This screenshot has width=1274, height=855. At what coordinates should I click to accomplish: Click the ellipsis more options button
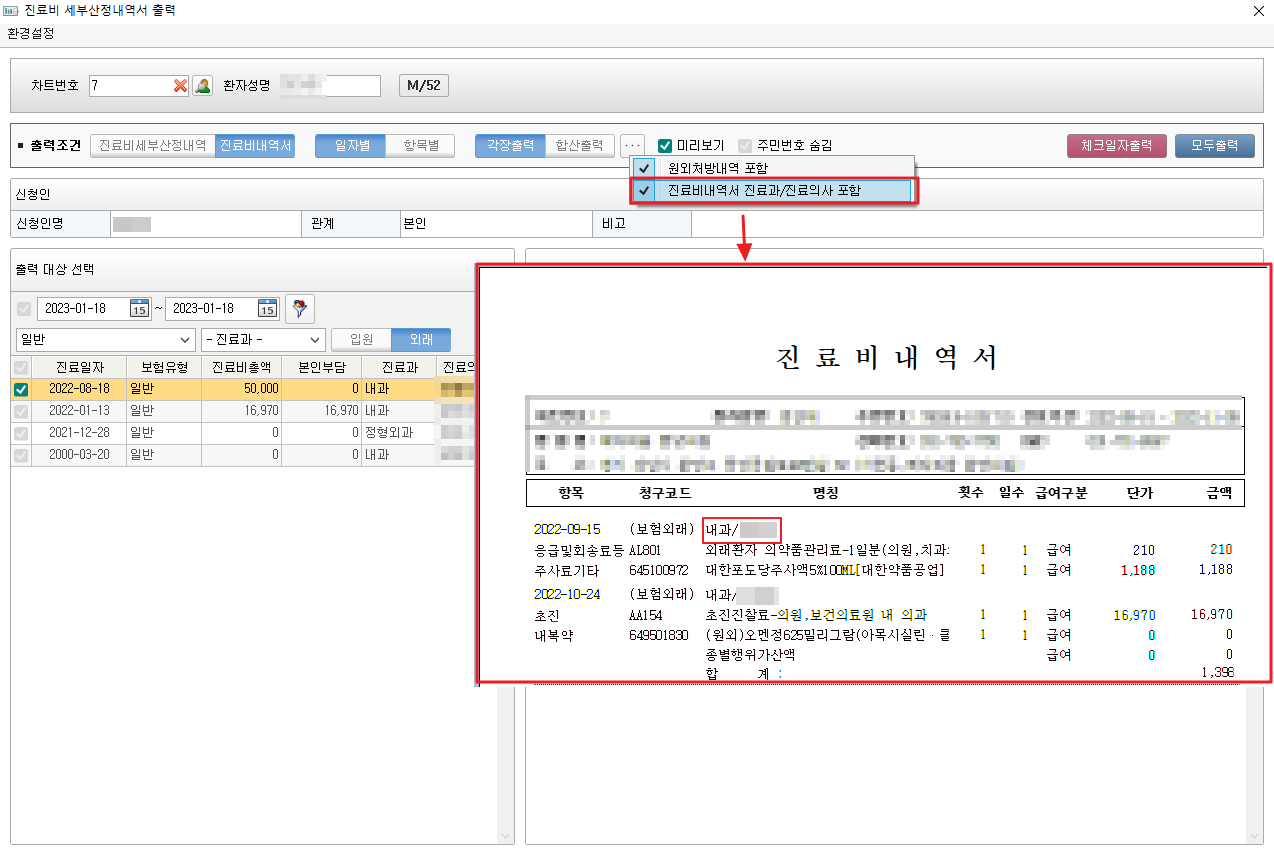pos(632,146)
